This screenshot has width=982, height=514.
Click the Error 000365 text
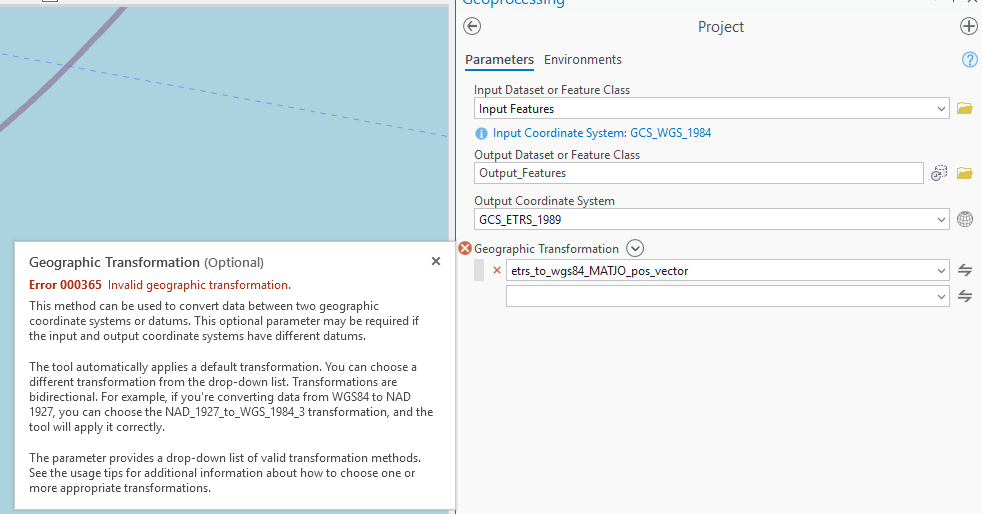pos(65,285)
